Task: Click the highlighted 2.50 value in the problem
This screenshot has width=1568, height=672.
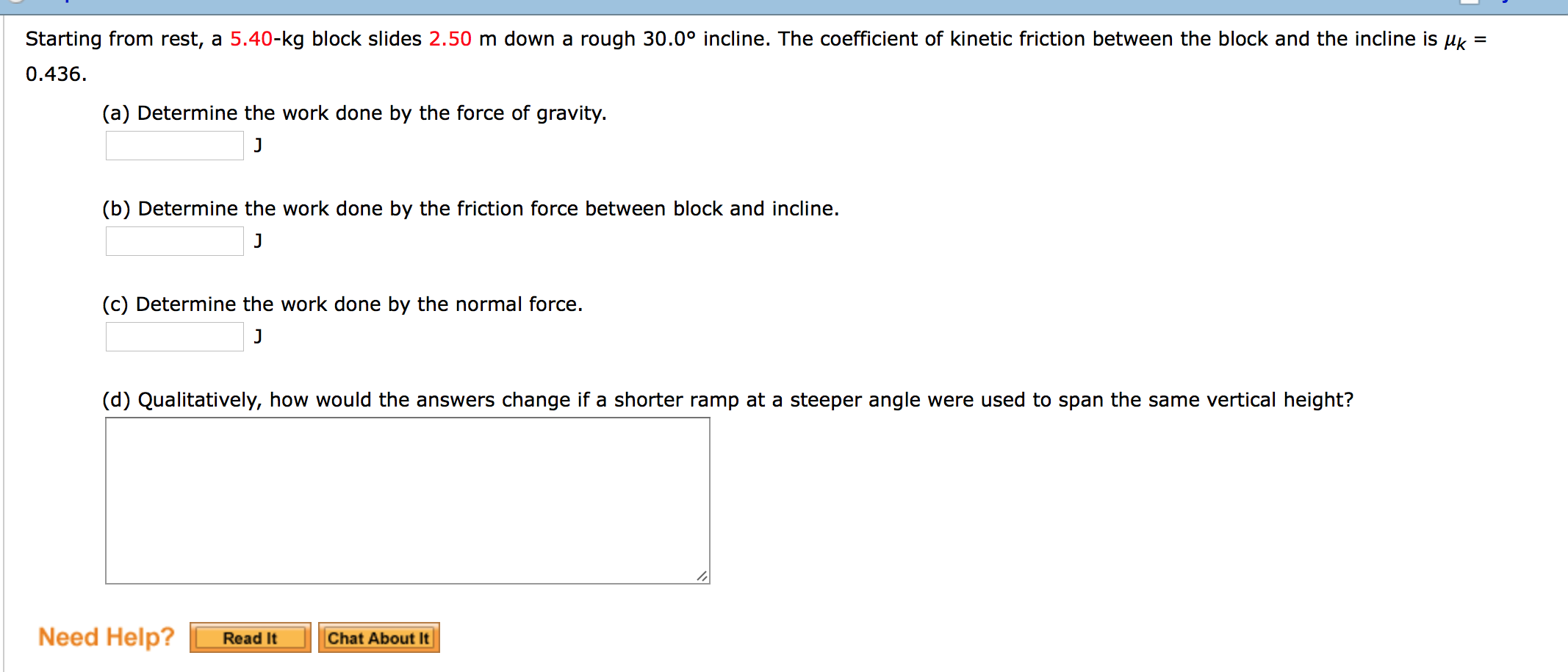Action: tap(450, 38)
